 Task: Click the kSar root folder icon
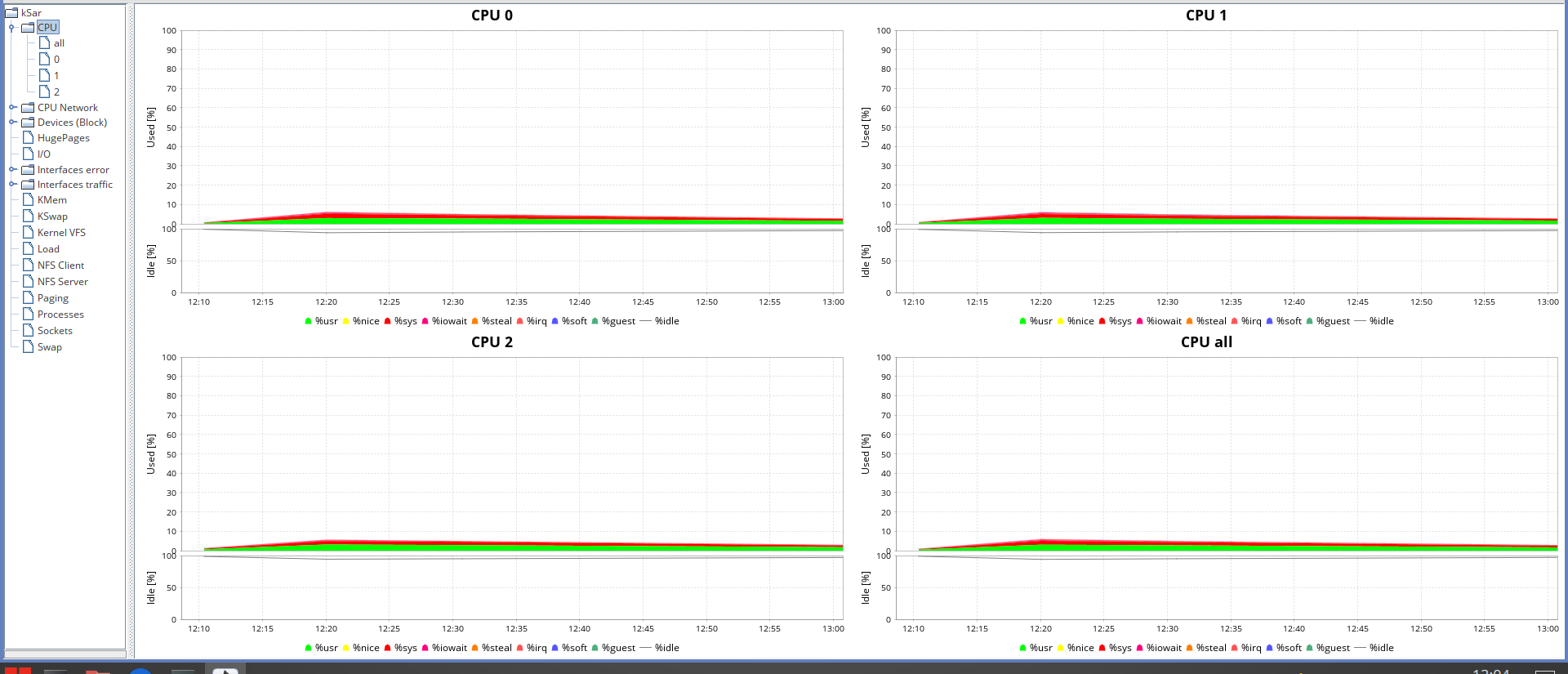[x=11, y=12]
